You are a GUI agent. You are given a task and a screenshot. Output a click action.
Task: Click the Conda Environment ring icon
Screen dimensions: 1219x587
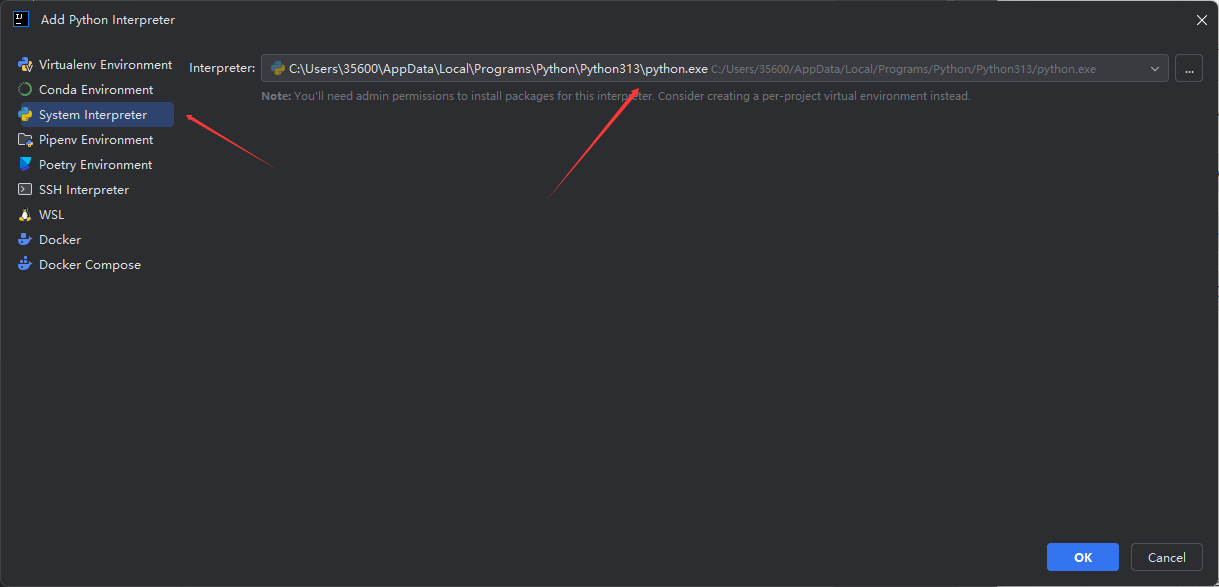pos(25,90)
